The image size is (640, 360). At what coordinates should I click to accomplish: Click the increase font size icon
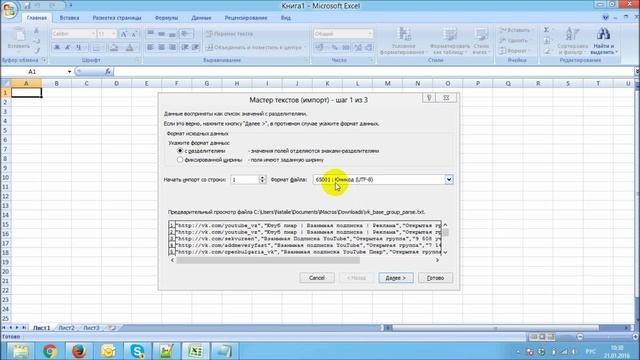[124, 34]
